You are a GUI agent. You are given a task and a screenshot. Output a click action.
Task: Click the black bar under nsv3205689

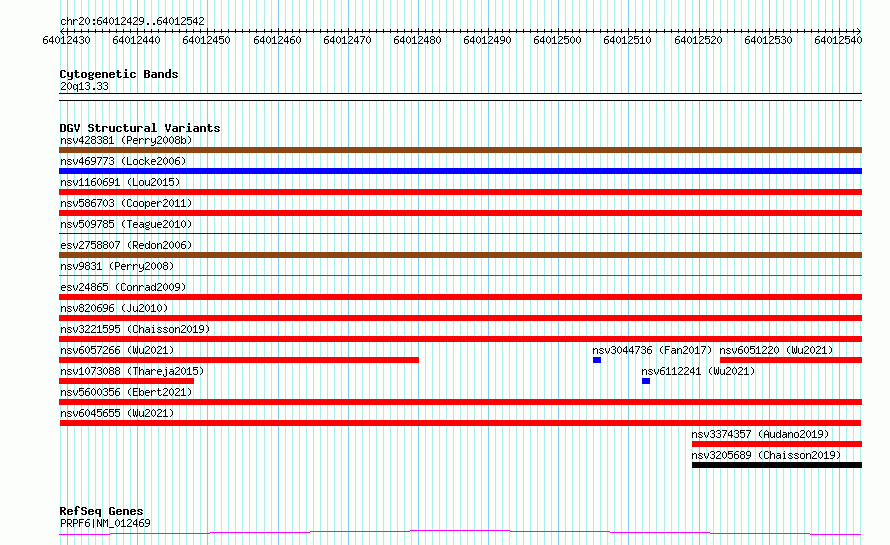click(777, 465)
